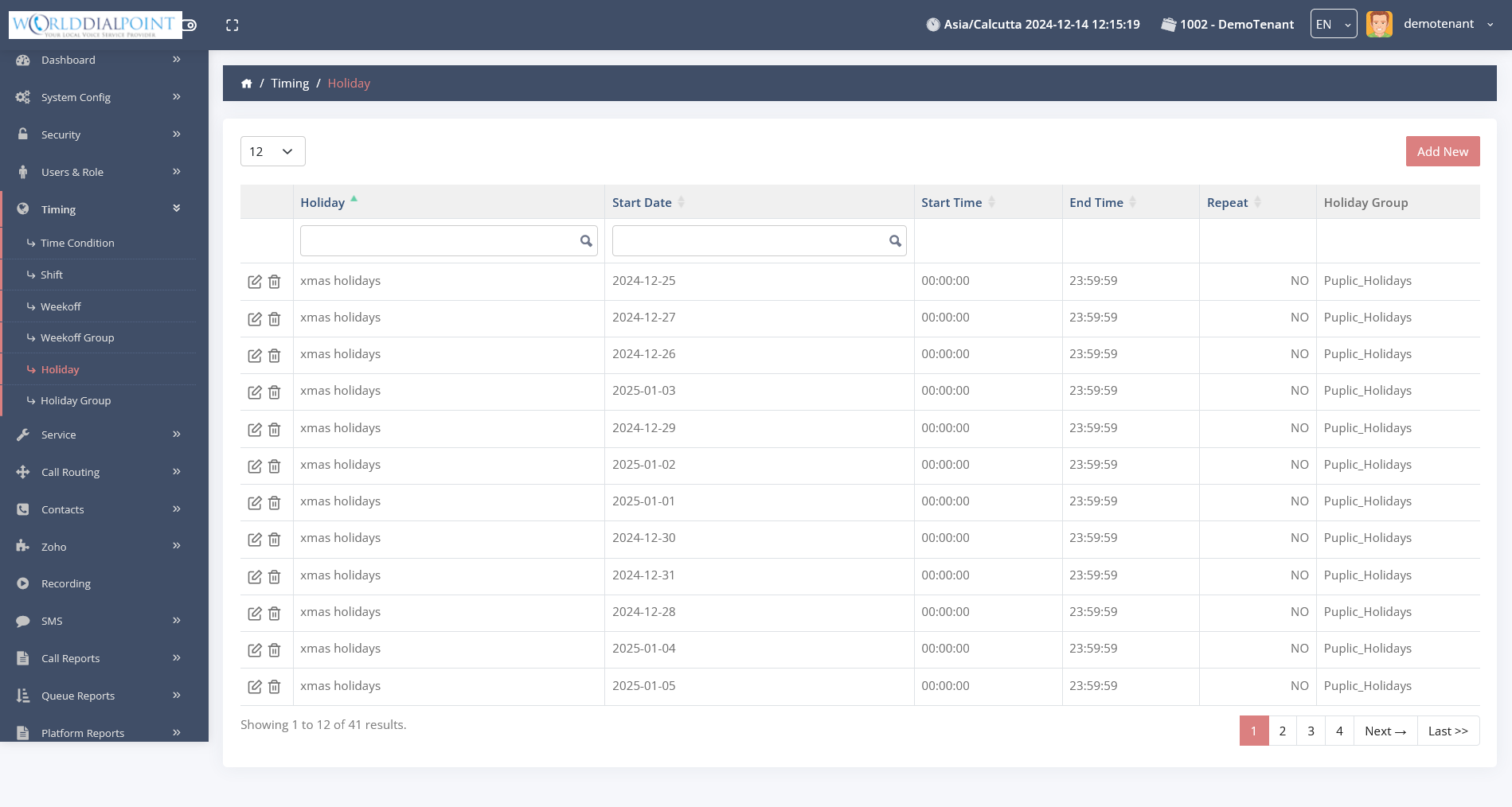Click trash icon for 2025-01-03 holiday
This screenshot has height=807, width=1512.
click(274, 392)
